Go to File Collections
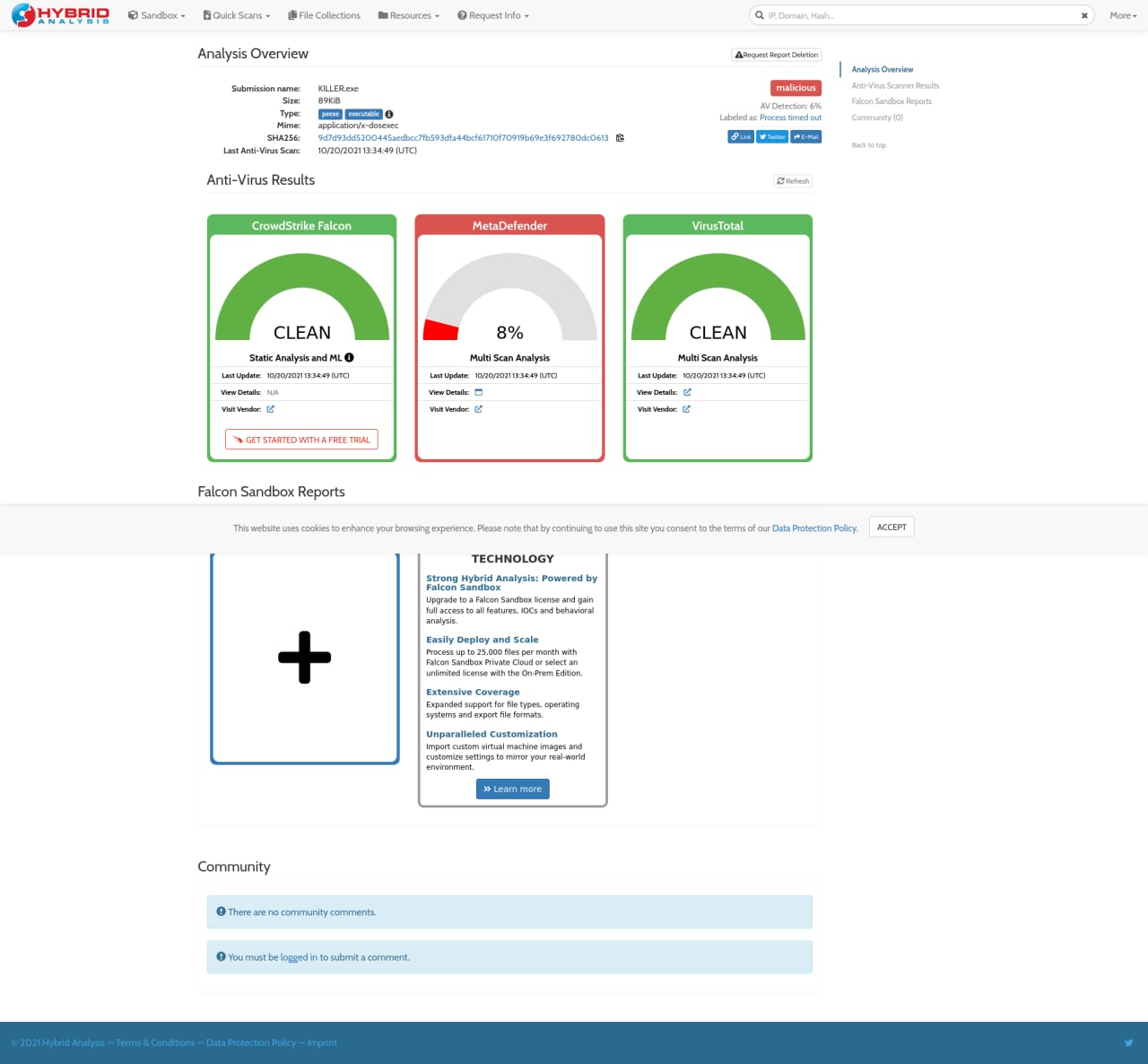1148x1064 pixels. click(x=324, y=15)
